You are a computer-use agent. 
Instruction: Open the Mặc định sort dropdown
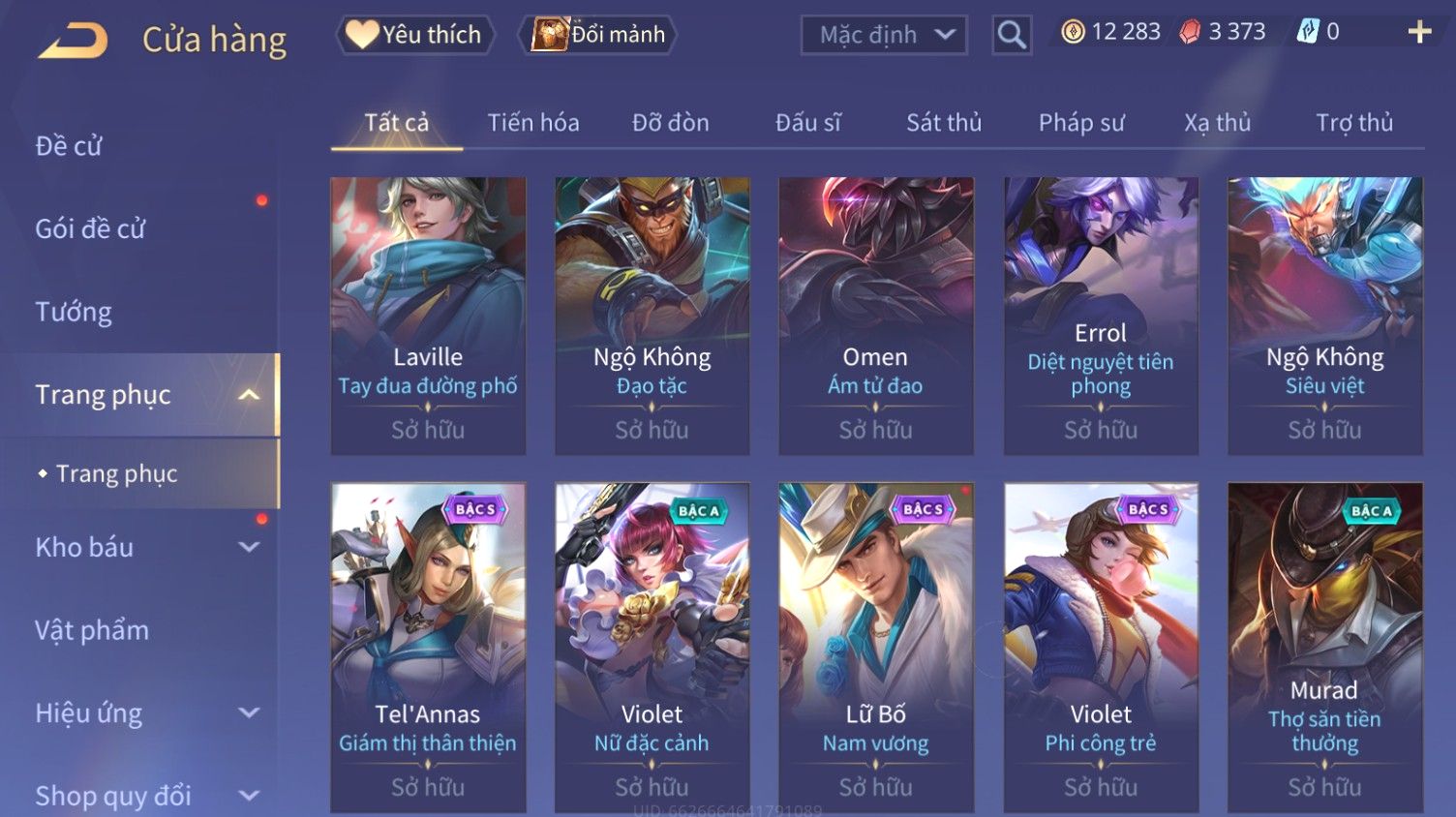(884, 35)
